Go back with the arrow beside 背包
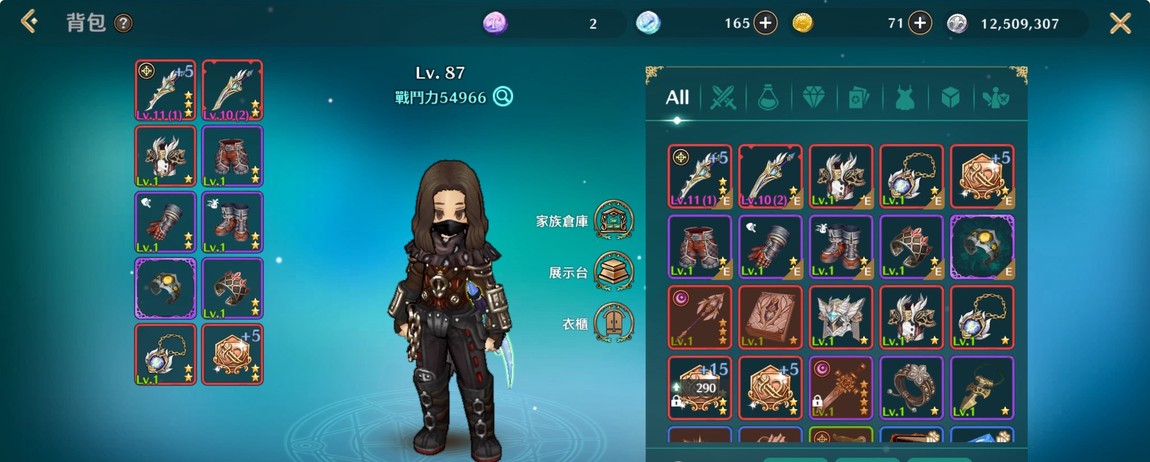Image resolution: width=1150 pixels, height=462 pixels. (x=29, y=22)
